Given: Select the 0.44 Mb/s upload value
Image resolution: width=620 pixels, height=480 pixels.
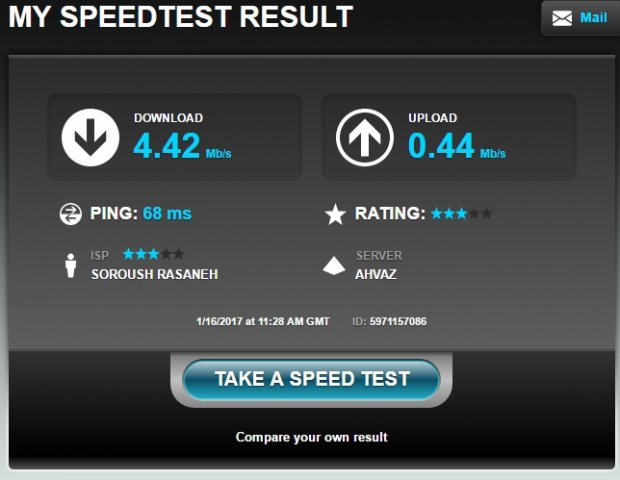Looking at the screenshot, I should click(x=457, y=146).
